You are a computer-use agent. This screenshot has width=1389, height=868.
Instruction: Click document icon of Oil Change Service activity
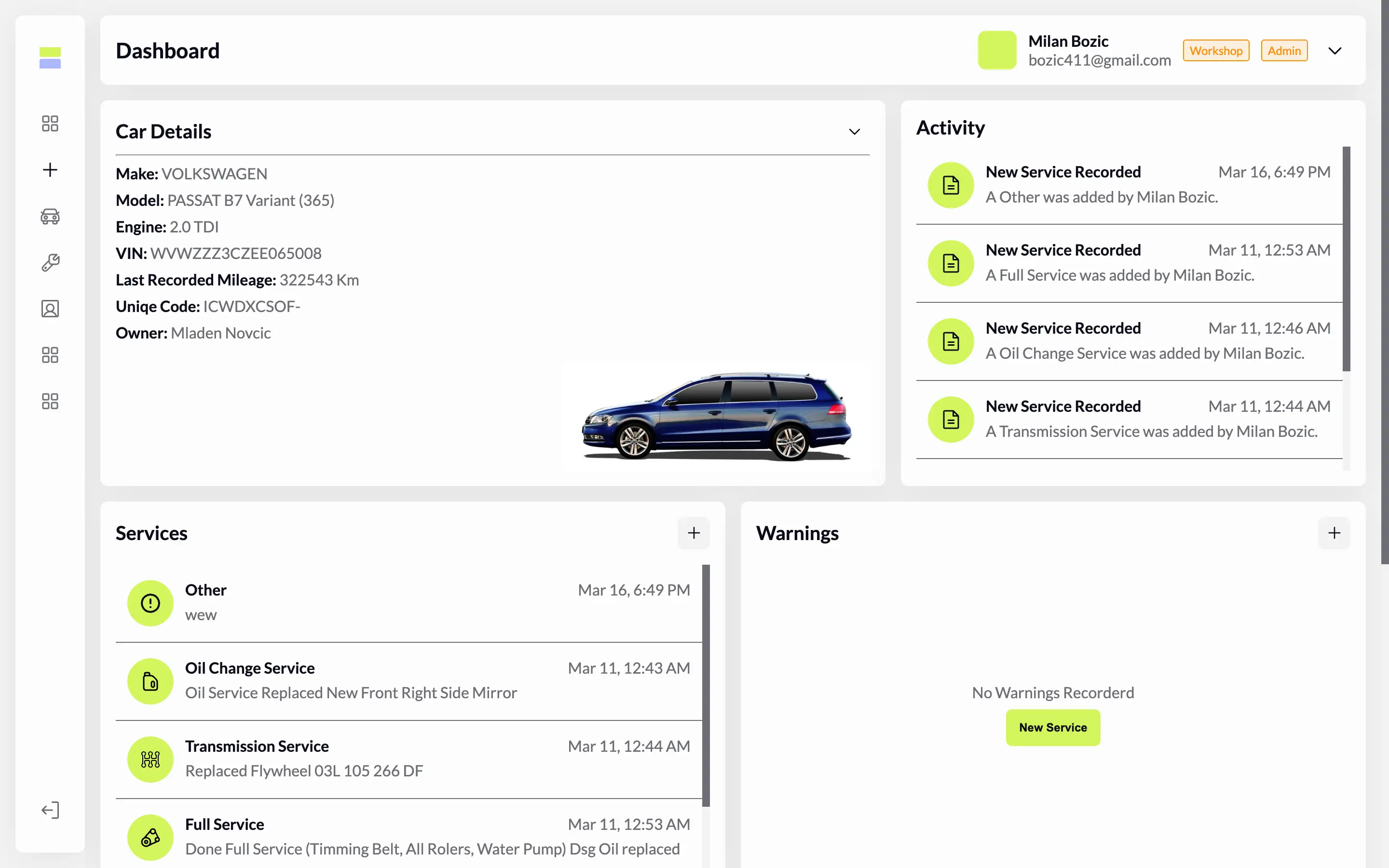click(x=951, y=341)
